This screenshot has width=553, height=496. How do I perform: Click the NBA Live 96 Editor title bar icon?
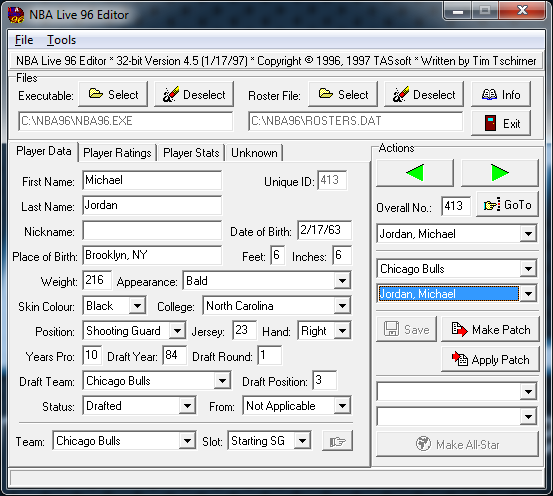pos(16,15)
